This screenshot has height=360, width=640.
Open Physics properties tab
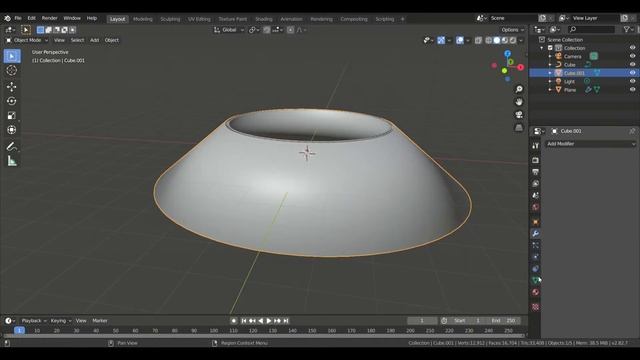tap(536, 257)
